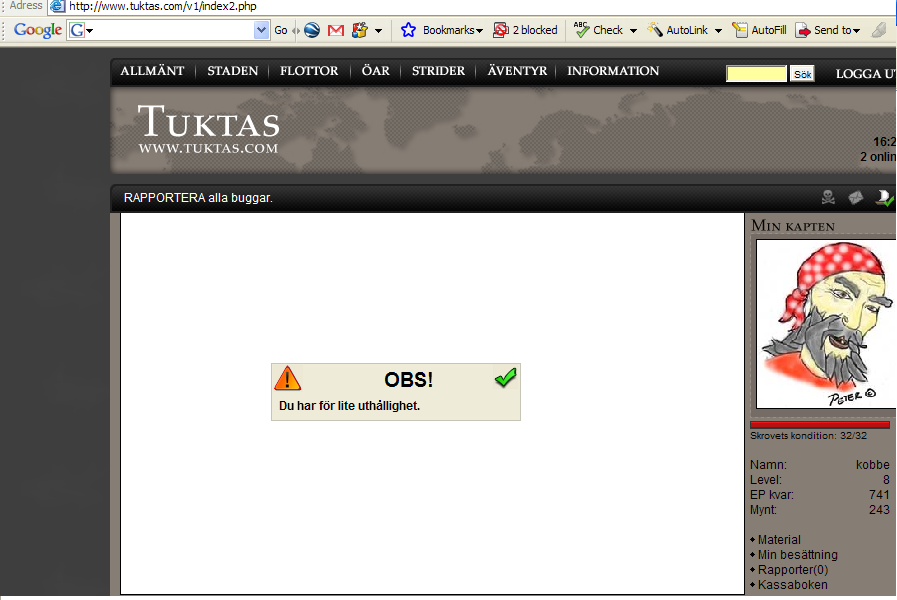Image resolution: width=897 pixels, height=600 pixels.
Task: Click the AutoFill toolbar icon
Action: [x=740, y=30]
